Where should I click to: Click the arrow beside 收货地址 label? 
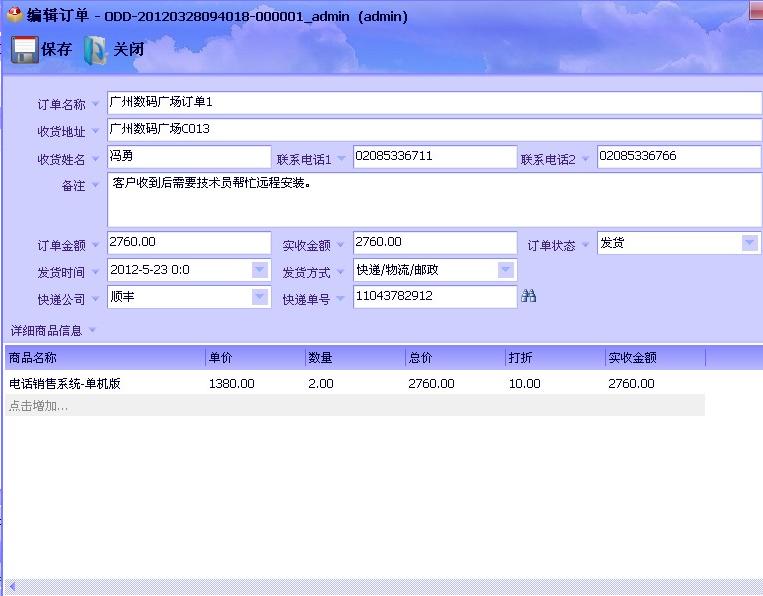(95, 130)
